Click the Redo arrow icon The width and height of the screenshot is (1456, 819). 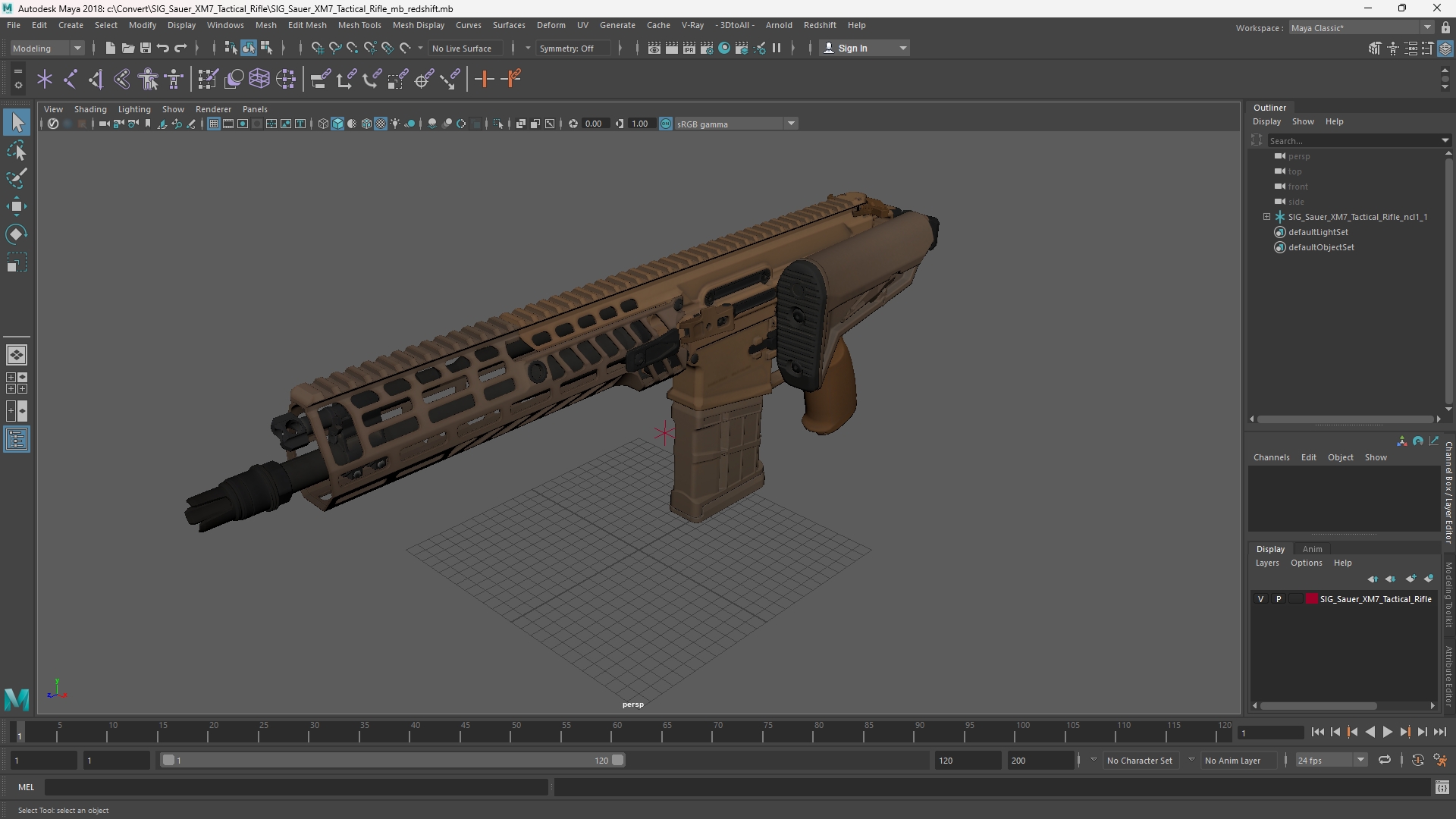(x=180, y=48)
